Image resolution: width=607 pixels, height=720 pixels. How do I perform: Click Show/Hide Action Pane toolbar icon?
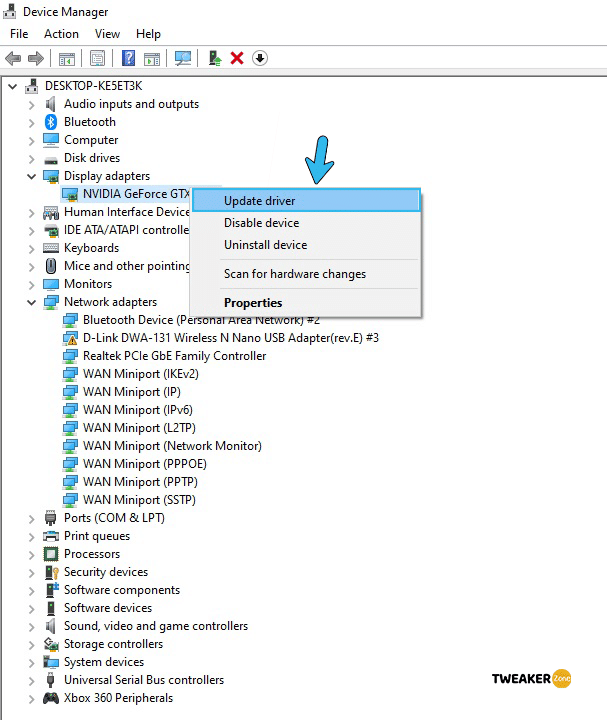(x=152, y=58)
